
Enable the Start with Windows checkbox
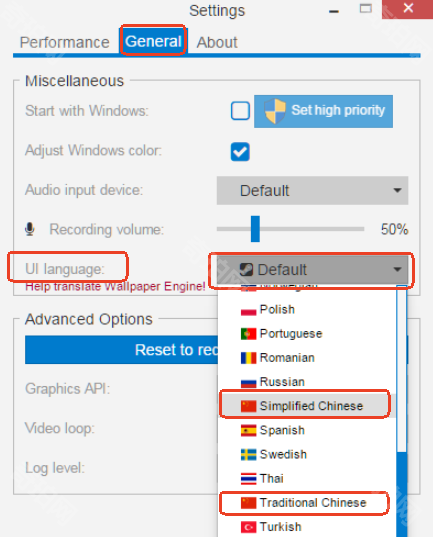tap(240, 111)
